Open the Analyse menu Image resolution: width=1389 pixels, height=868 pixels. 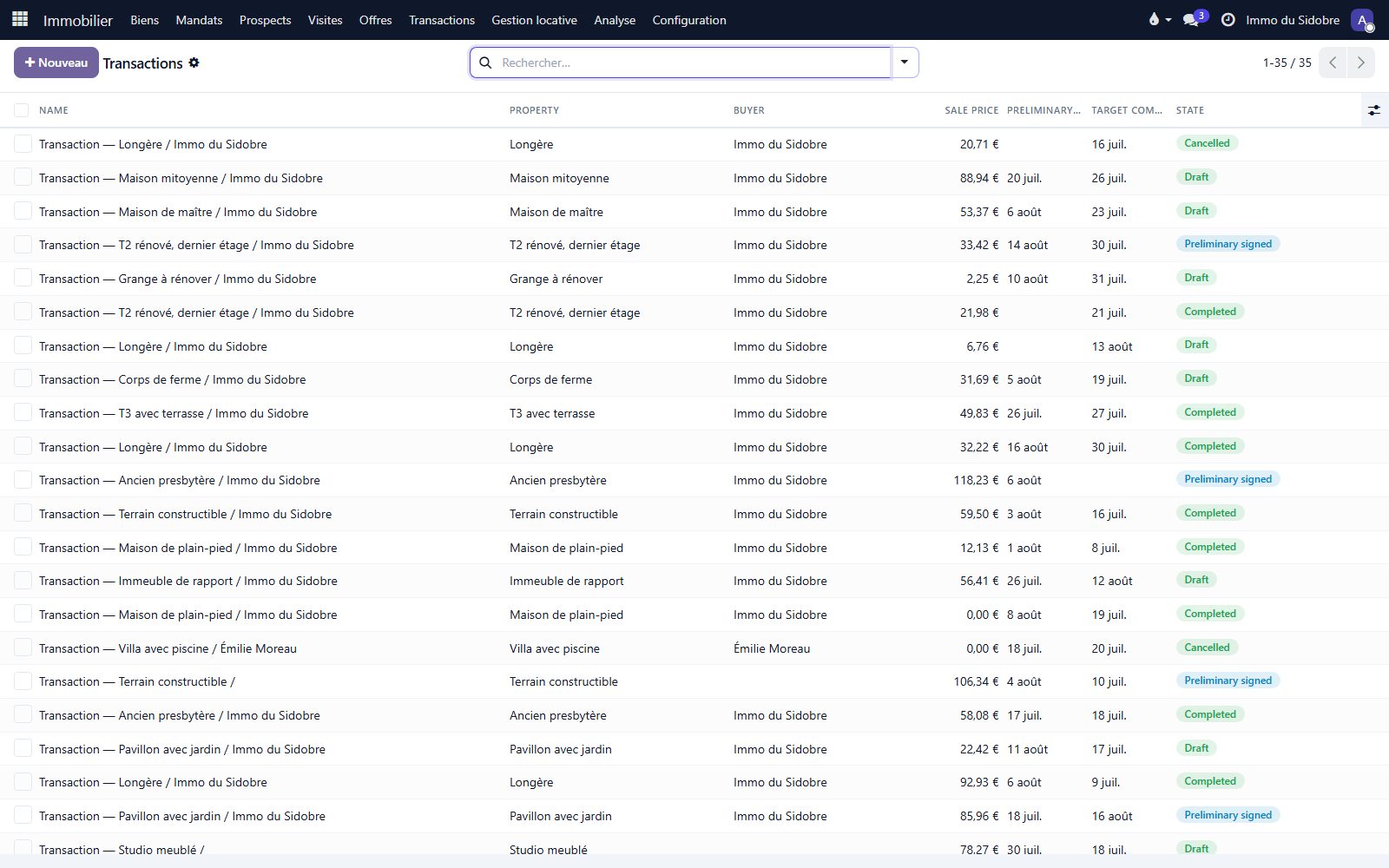coord(615,20)
